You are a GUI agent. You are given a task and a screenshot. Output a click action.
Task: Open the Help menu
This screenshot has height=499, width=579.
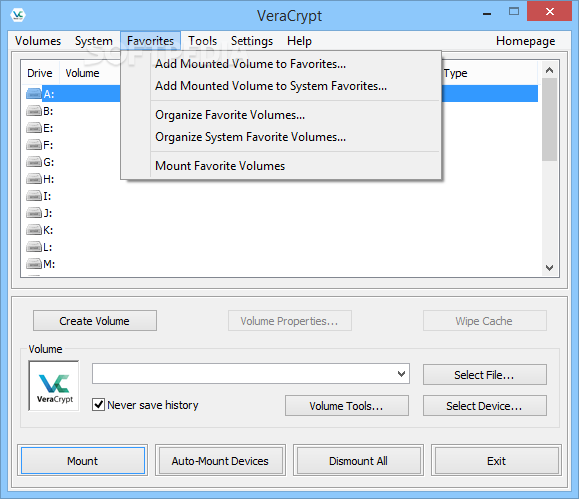(x=299, y=41)
